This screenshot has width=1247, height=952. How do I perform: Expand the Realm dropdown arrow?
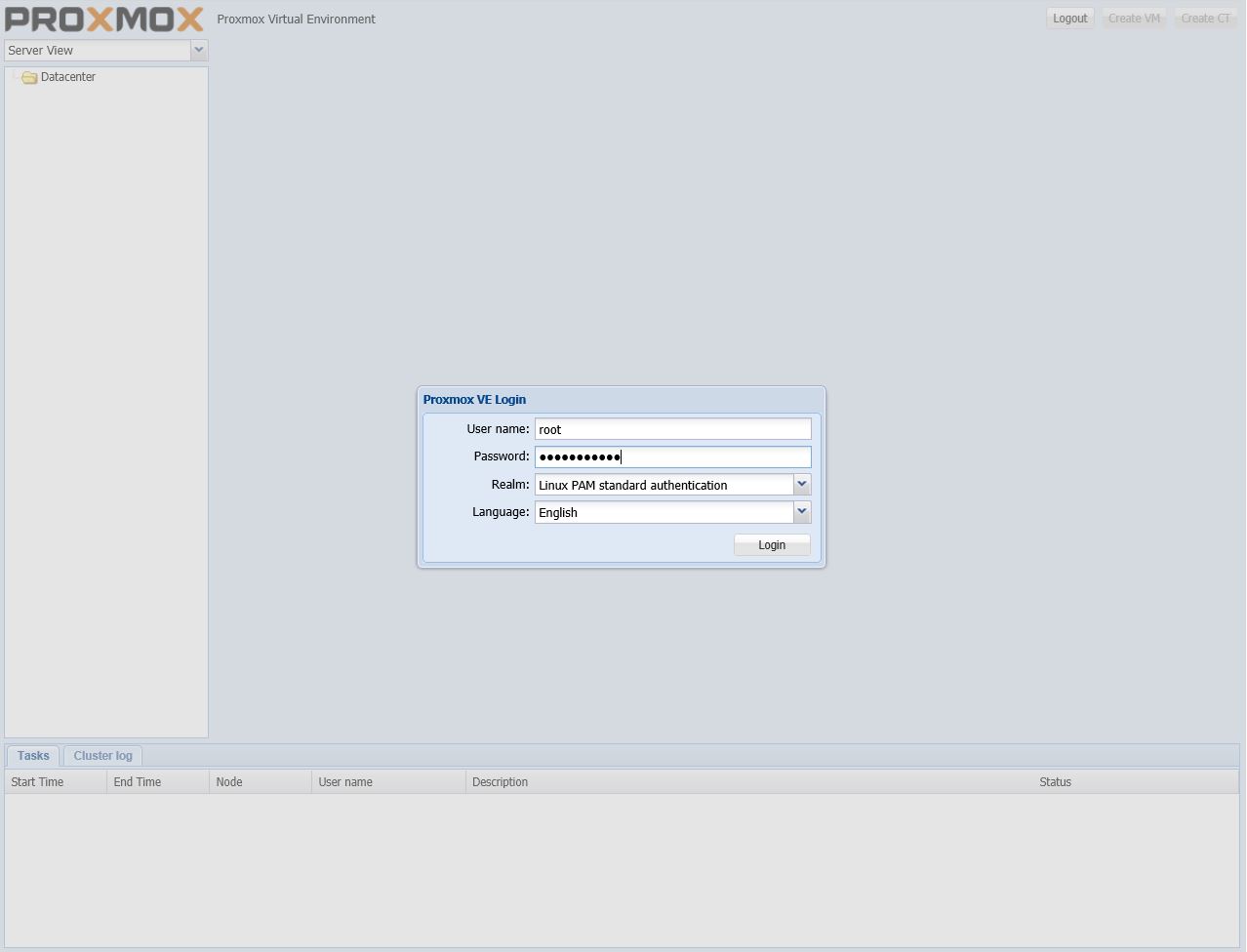pos(802,484)
